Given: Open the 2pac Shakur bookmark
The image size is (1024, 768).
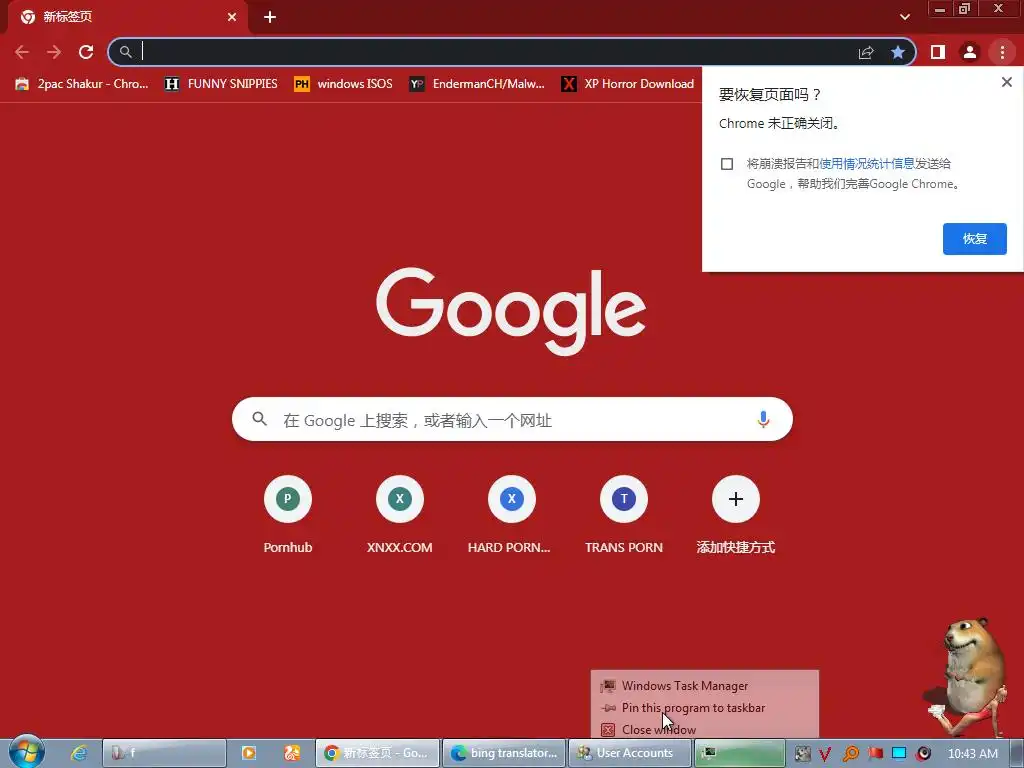Looking at the screenshot, I should (x=82, y=84).
